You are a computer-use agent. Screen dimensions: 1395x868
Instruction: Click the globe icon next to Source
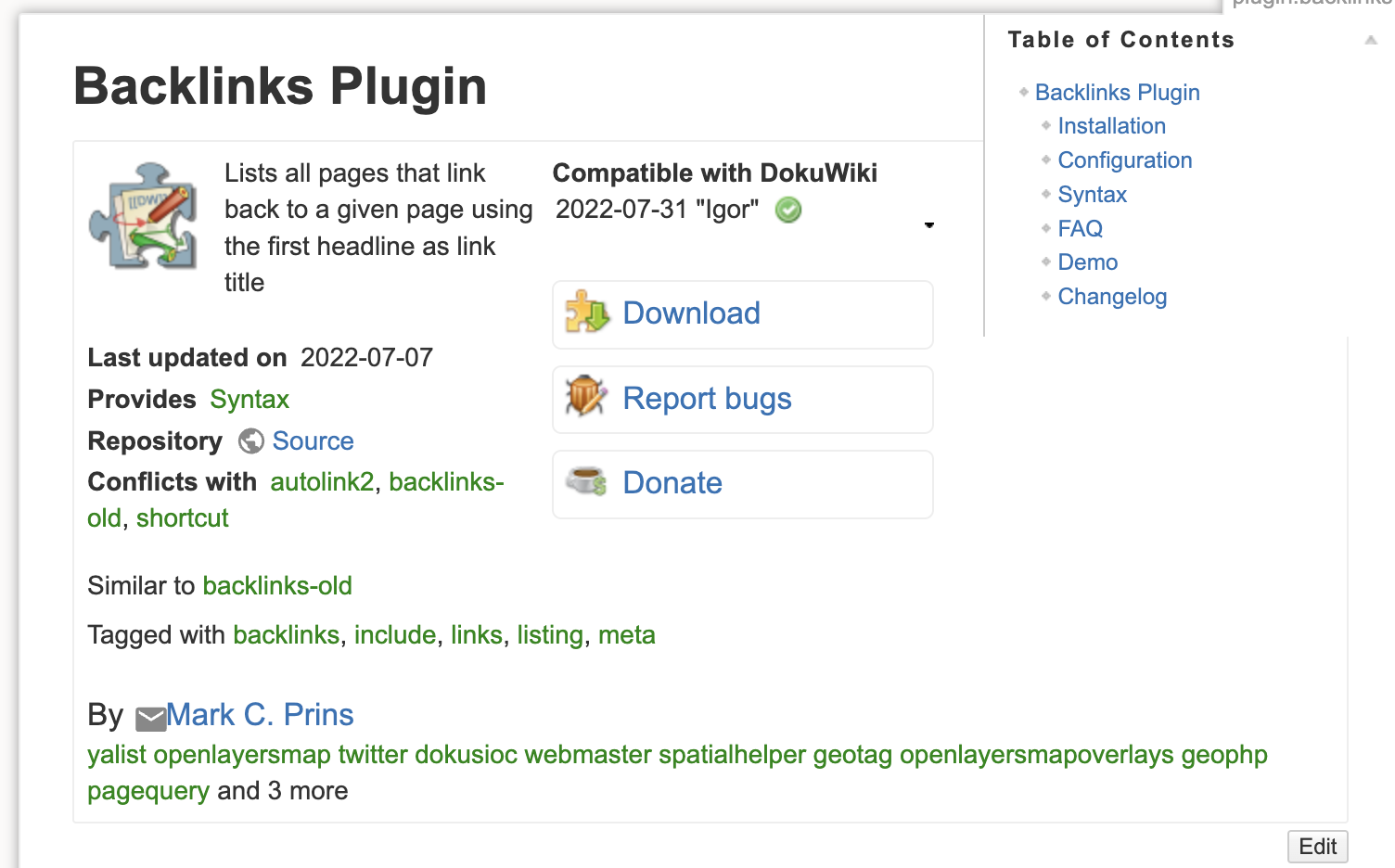tap(250, 441)
